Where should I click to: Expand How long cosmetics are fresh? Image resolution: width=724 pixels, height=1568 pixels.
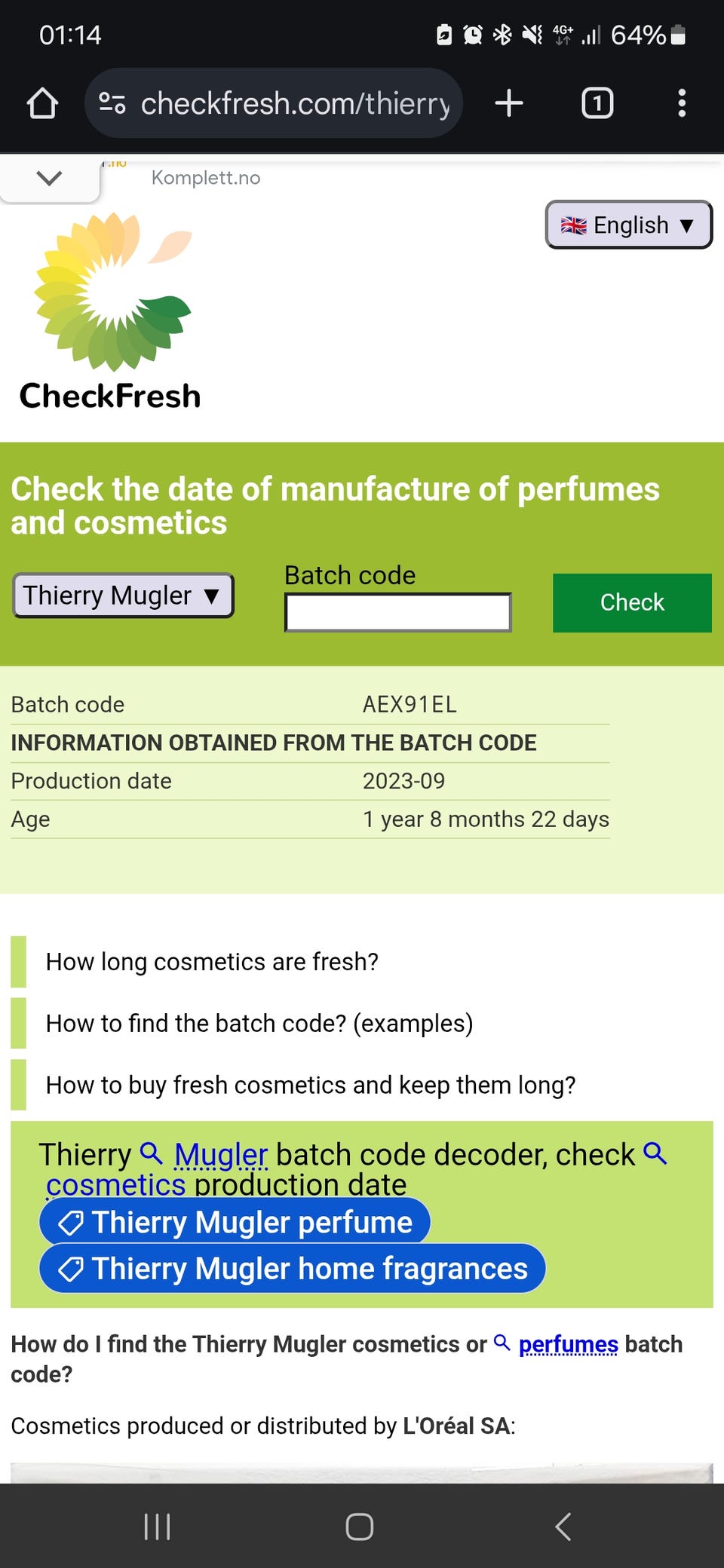(x=212, y=962)
